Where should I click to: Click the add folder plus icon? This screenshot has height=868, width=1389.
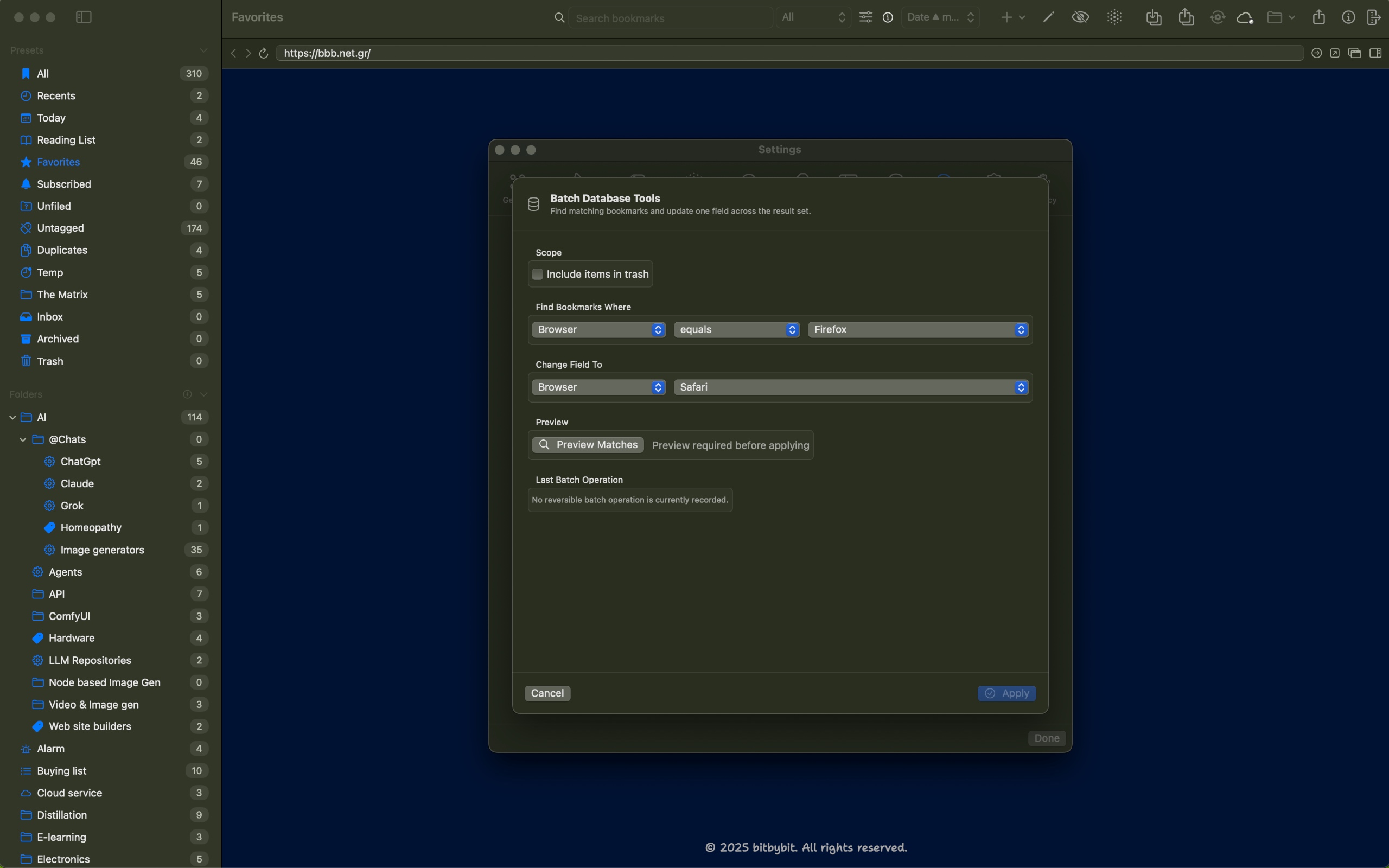(x=187, y=394)
